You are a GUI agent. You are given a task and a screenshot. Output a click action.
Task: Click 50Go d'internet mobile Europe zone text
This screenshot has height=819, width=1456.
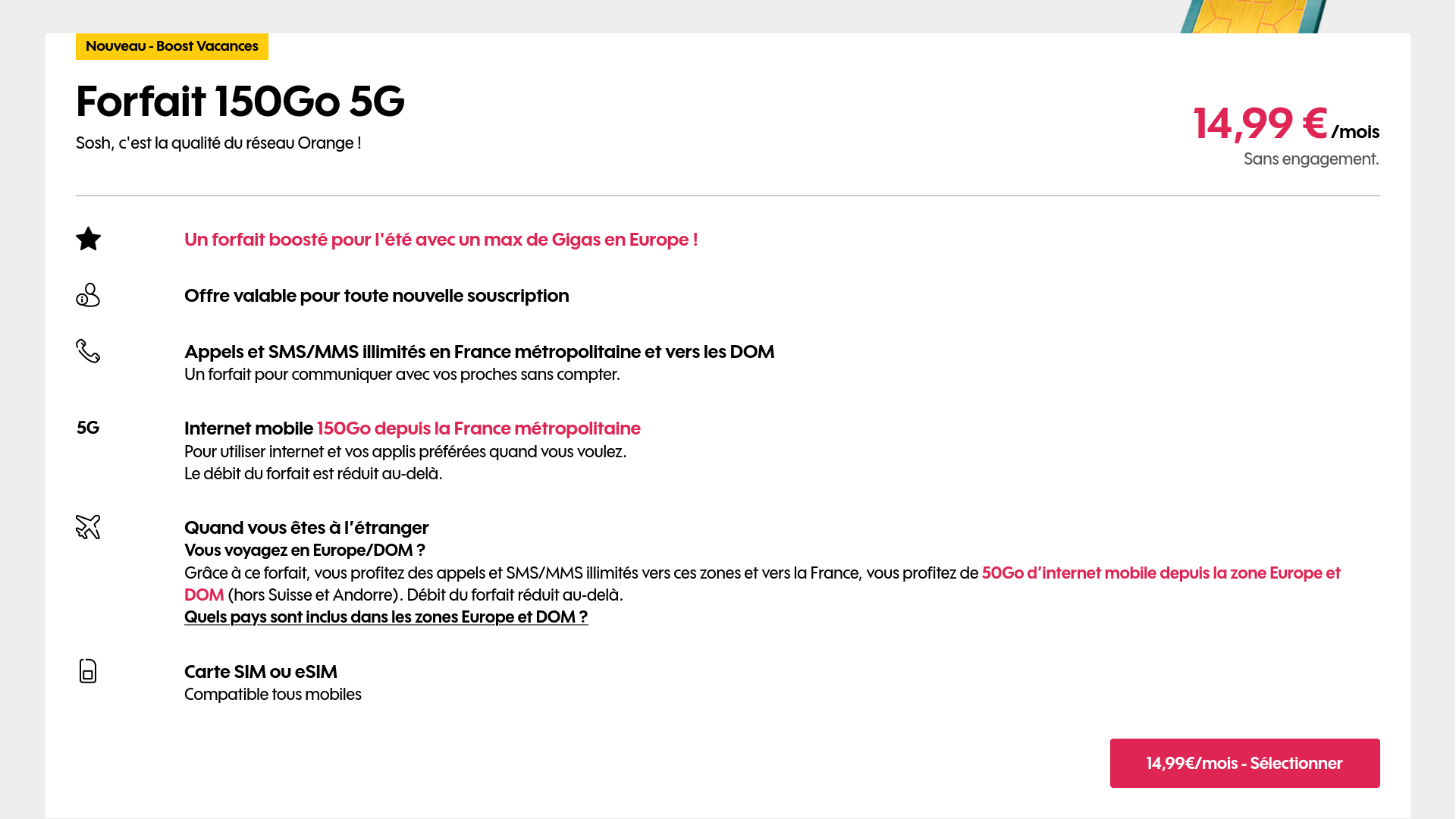point(762,584)
